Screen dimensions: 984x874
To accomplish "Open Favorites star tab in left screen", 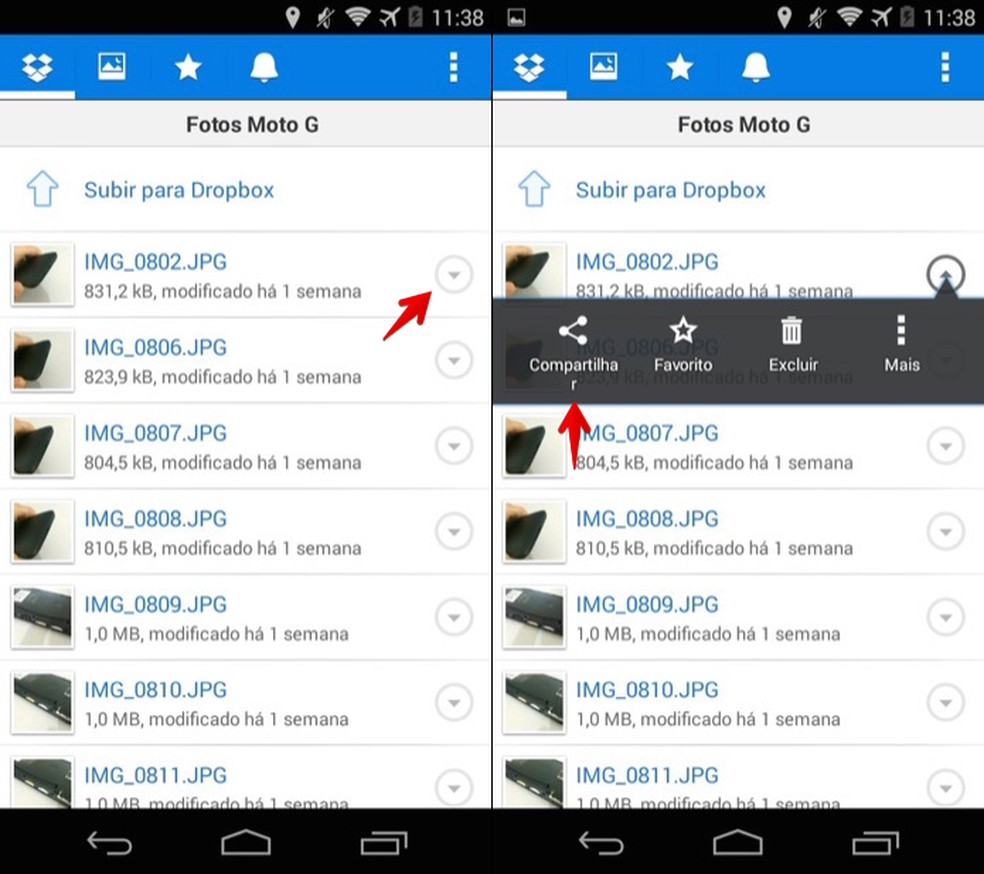I will tap(188, 67).
